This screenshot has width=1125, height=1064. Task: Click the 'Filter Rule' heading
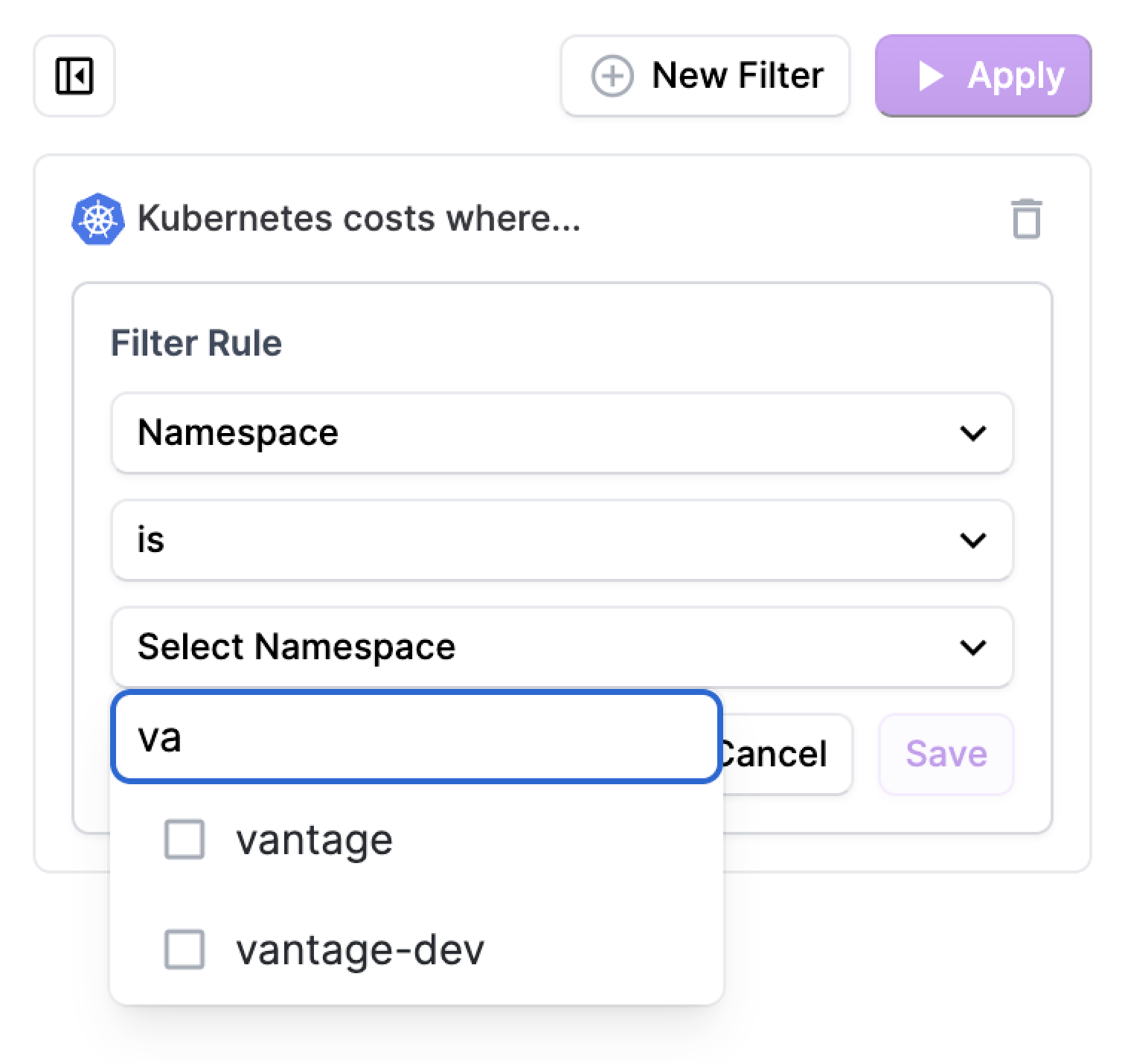[196, 343]
